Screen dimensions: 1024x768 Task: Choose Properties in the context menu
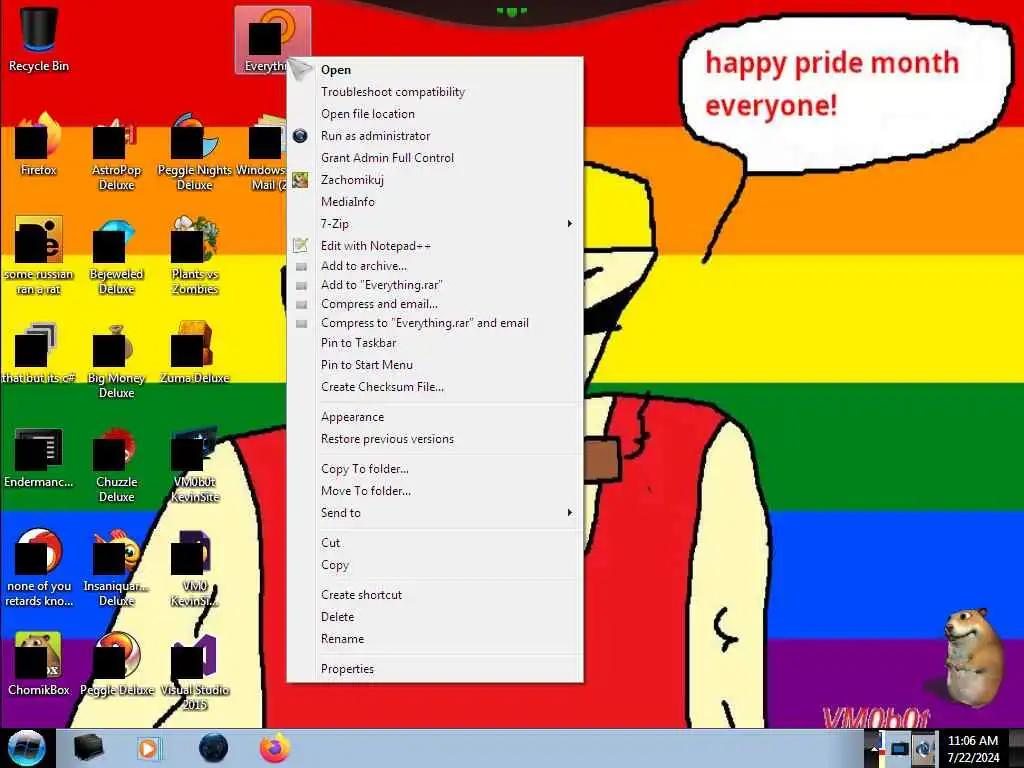(435, 669)
